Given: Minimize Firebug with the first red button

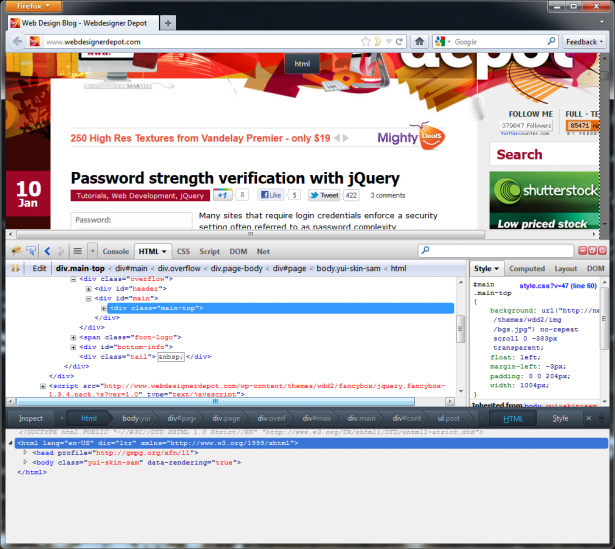Looking at the screenshot, I should pyautogui.click(x=582, y=251).
